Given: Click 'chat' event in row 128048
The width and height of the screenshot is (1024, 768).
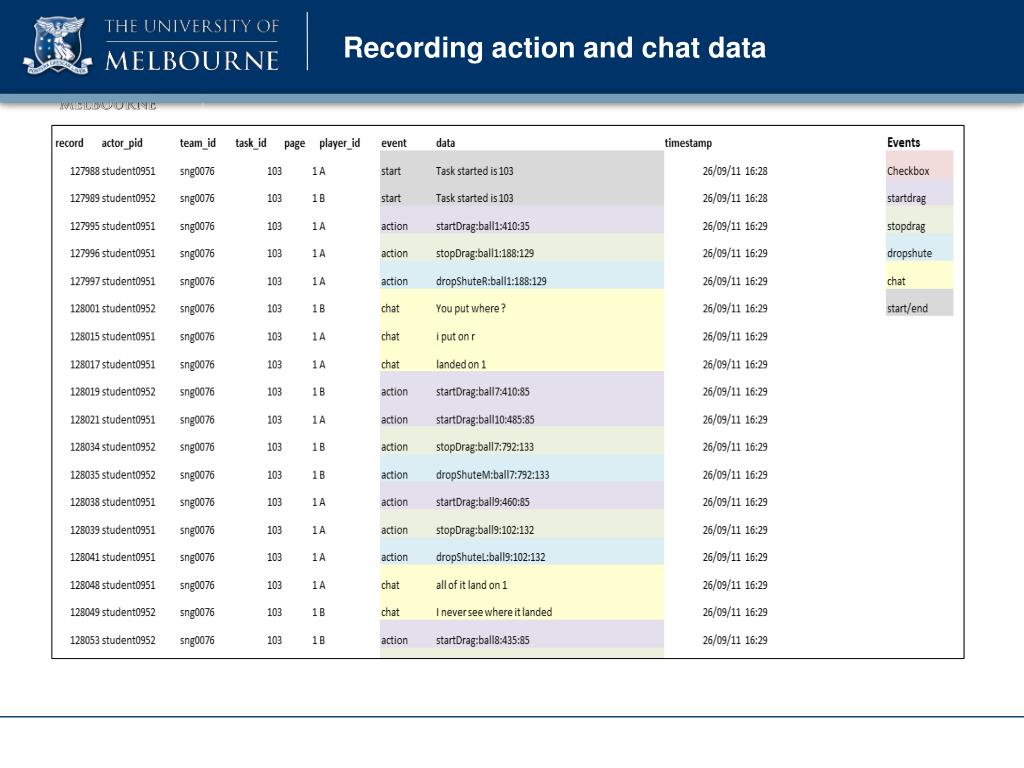Looking at the screenshot, I should click(391, 586).
